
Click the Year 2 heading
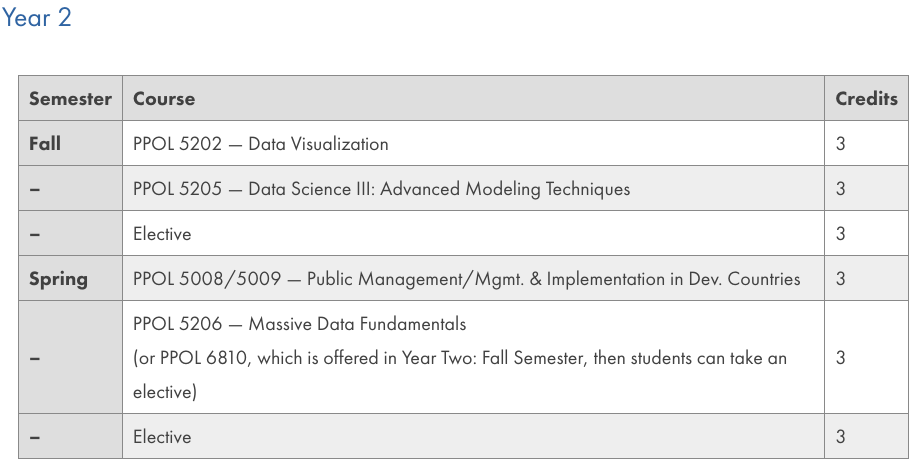36,18
